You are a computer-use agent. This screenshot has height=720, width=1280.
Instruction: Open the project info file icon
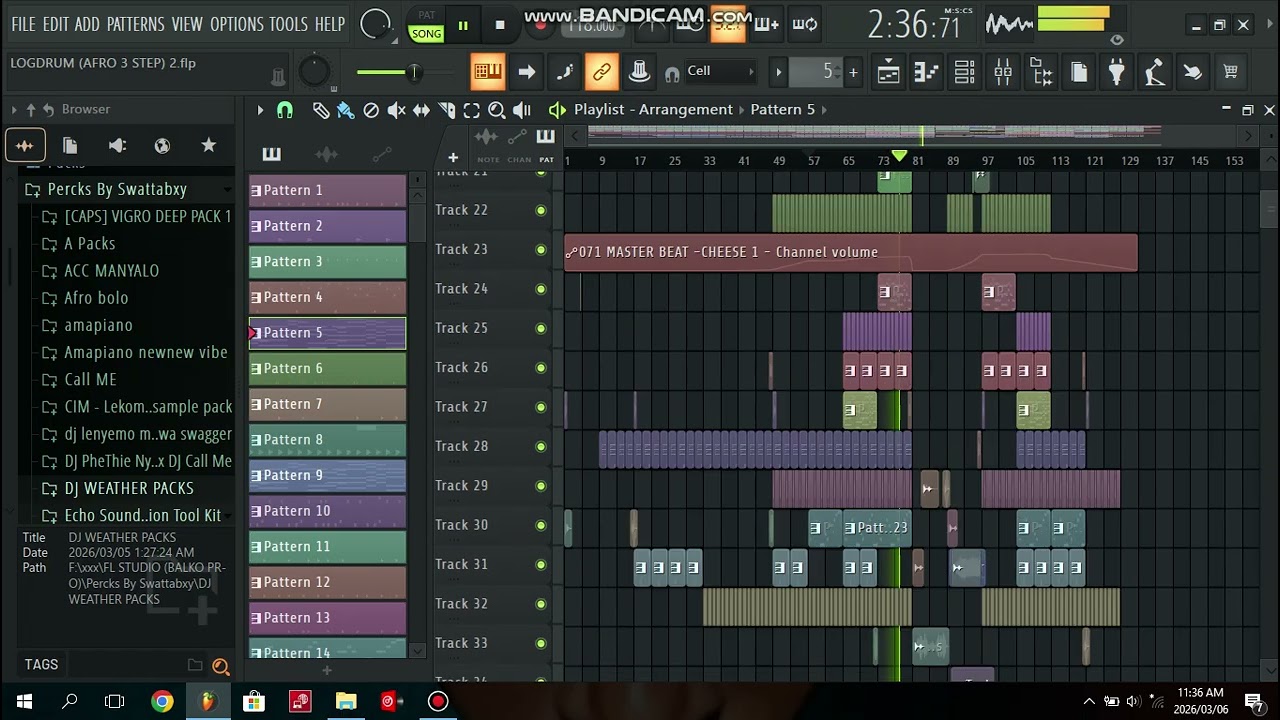(x=1079, y=72)
